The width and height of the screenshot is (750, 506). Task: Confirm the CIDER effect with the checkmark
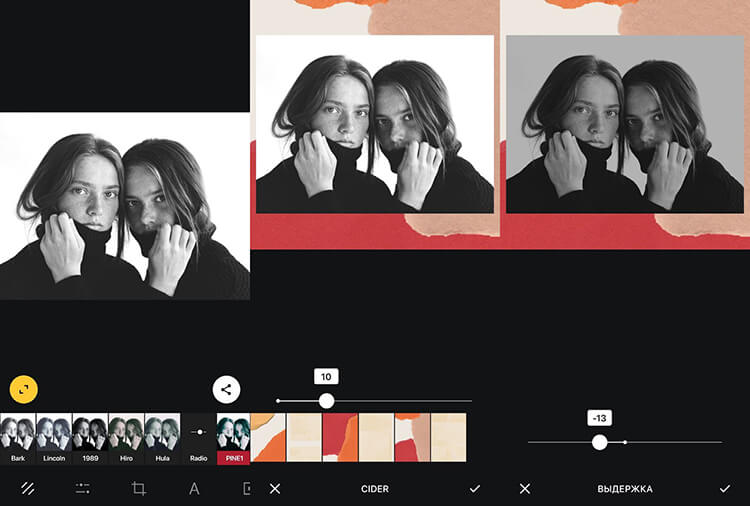(x=474, y=488)
